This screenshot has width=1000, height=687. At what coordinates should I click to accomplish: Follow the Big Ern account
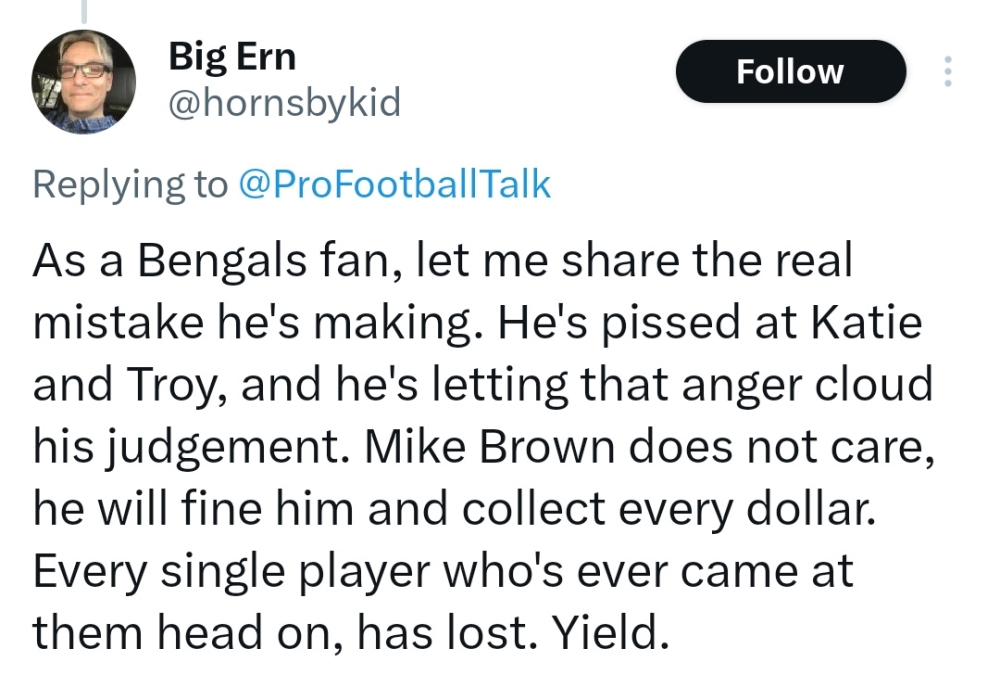[x=789, y=71]
